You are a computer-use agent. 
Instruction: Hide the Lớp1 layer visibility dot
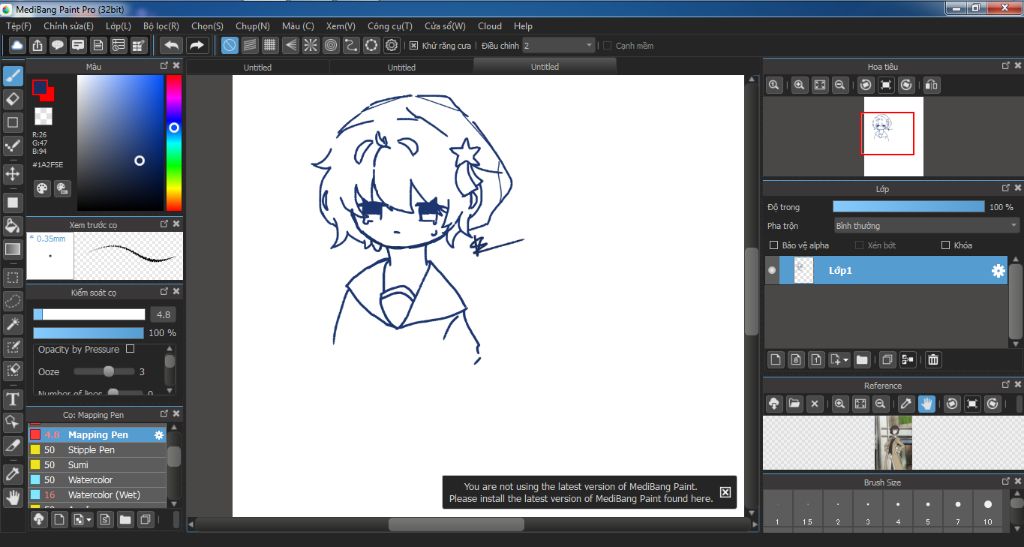pos(772,270)
